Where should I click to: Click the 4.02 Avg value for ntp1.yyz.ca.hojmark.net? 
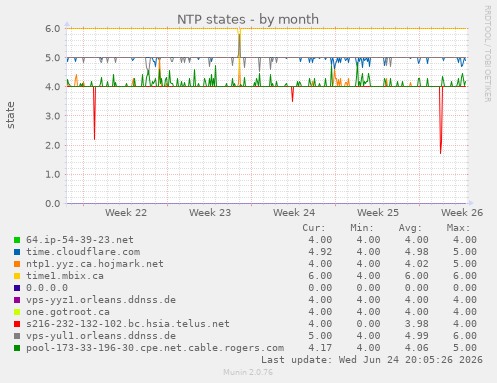(417, 264)
